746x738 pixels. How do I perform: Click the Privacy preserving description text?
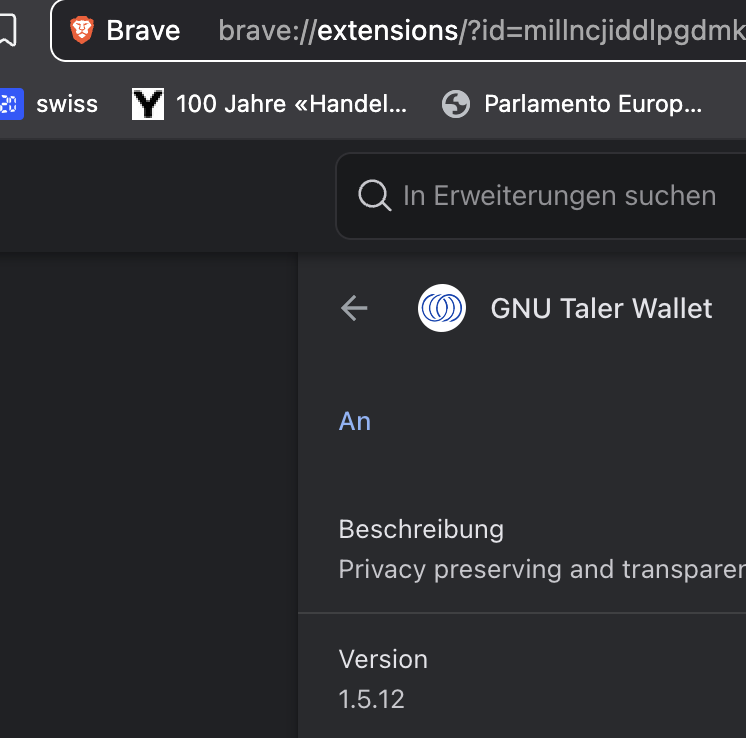point(542,570)
